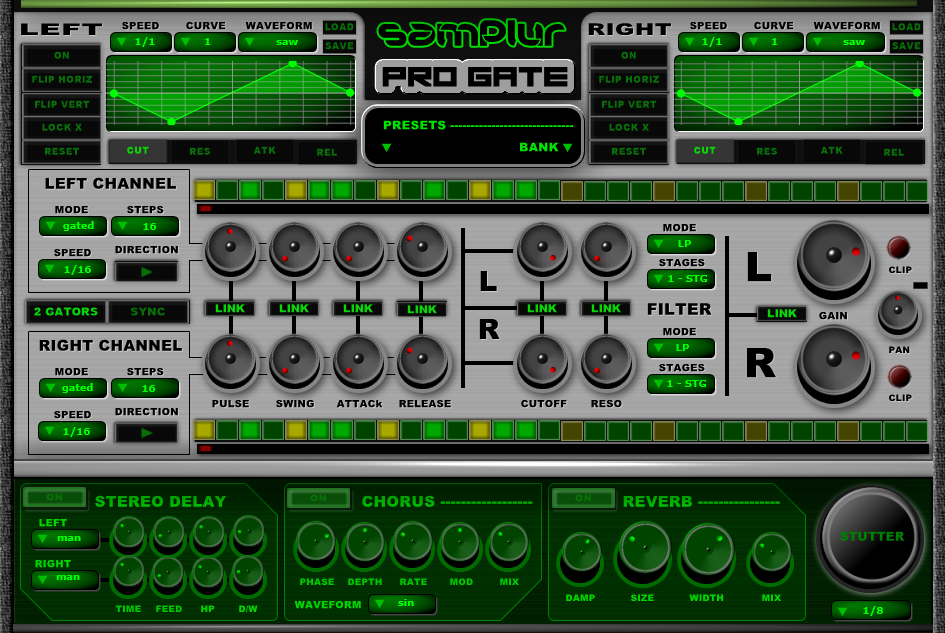Open the upper filter MODE LP dropdown

coord(681,244)
